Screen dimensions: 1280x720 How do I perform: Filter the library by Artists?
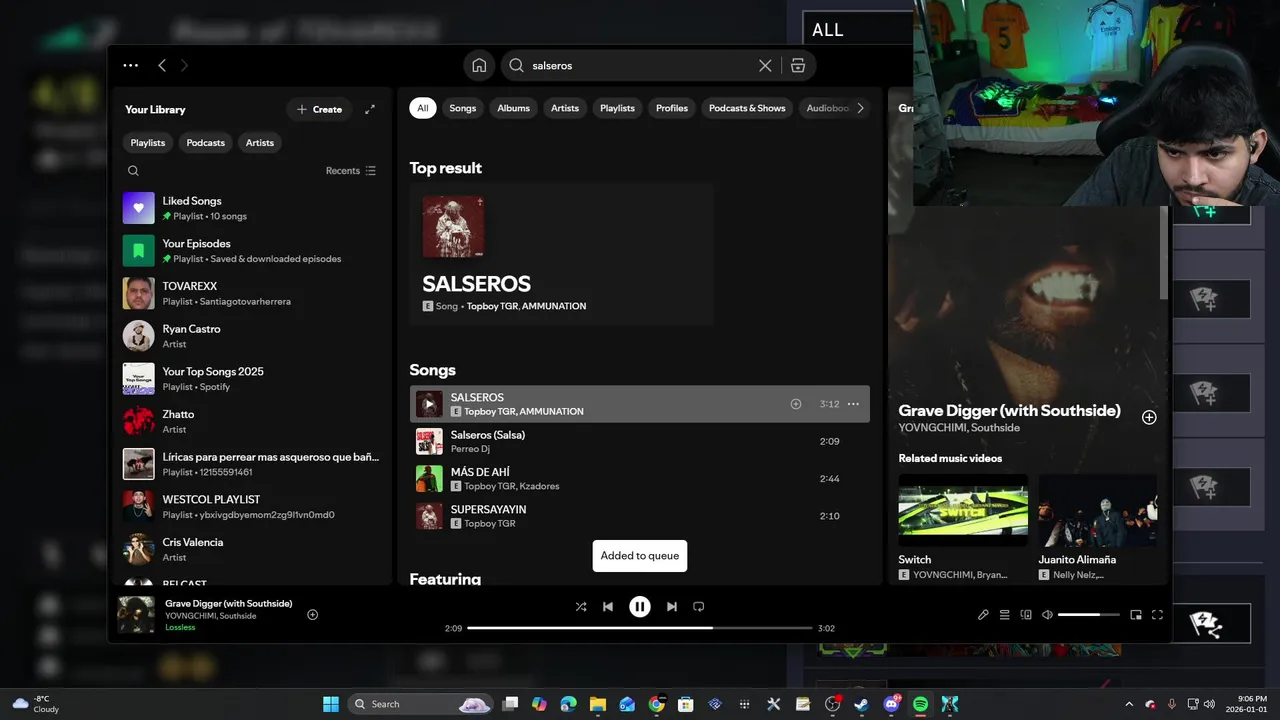click(x=260, y=143)
